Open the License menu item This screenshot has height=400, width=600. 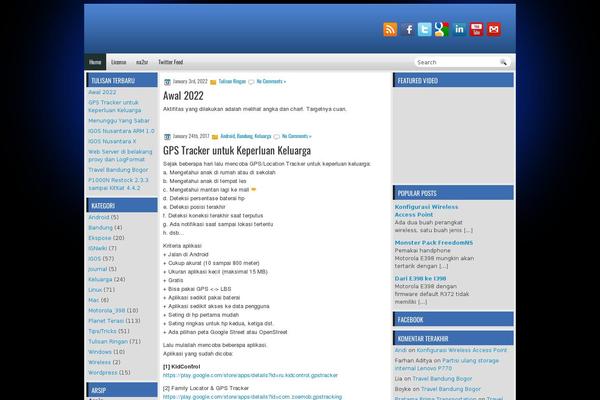(x=119, y=62)
